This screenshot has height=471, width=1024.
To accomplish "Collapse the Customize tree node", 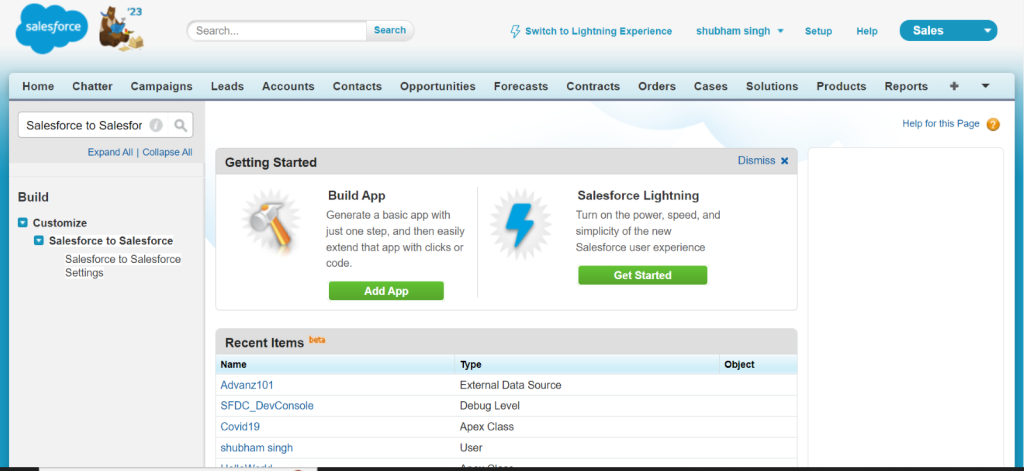I will [23, 223].
